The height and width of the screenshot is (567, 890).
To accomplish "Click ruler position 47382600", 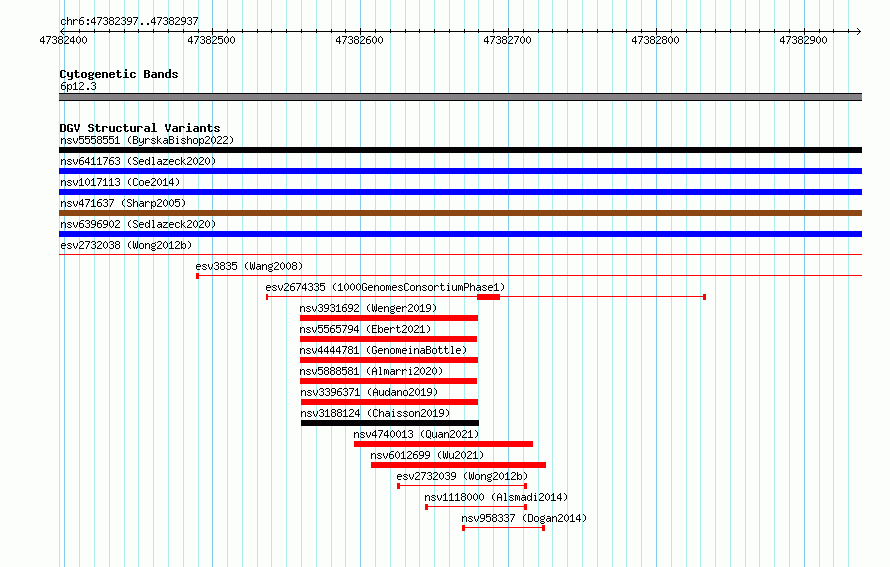I will point(359,40).
